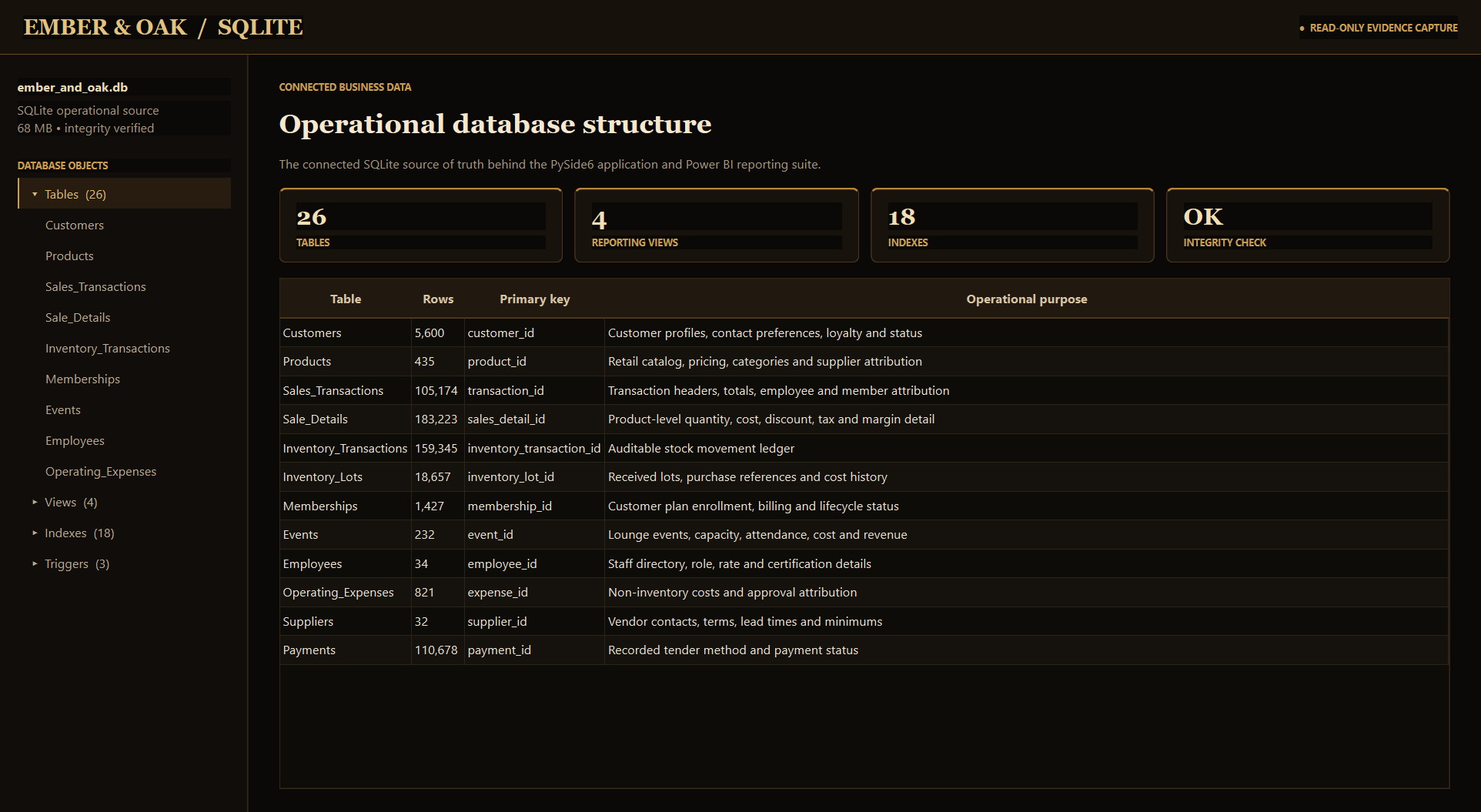This screenshot has height=812, width=1481.
Task: Click the 5,600 row count cell
Action: coord(438,332)
